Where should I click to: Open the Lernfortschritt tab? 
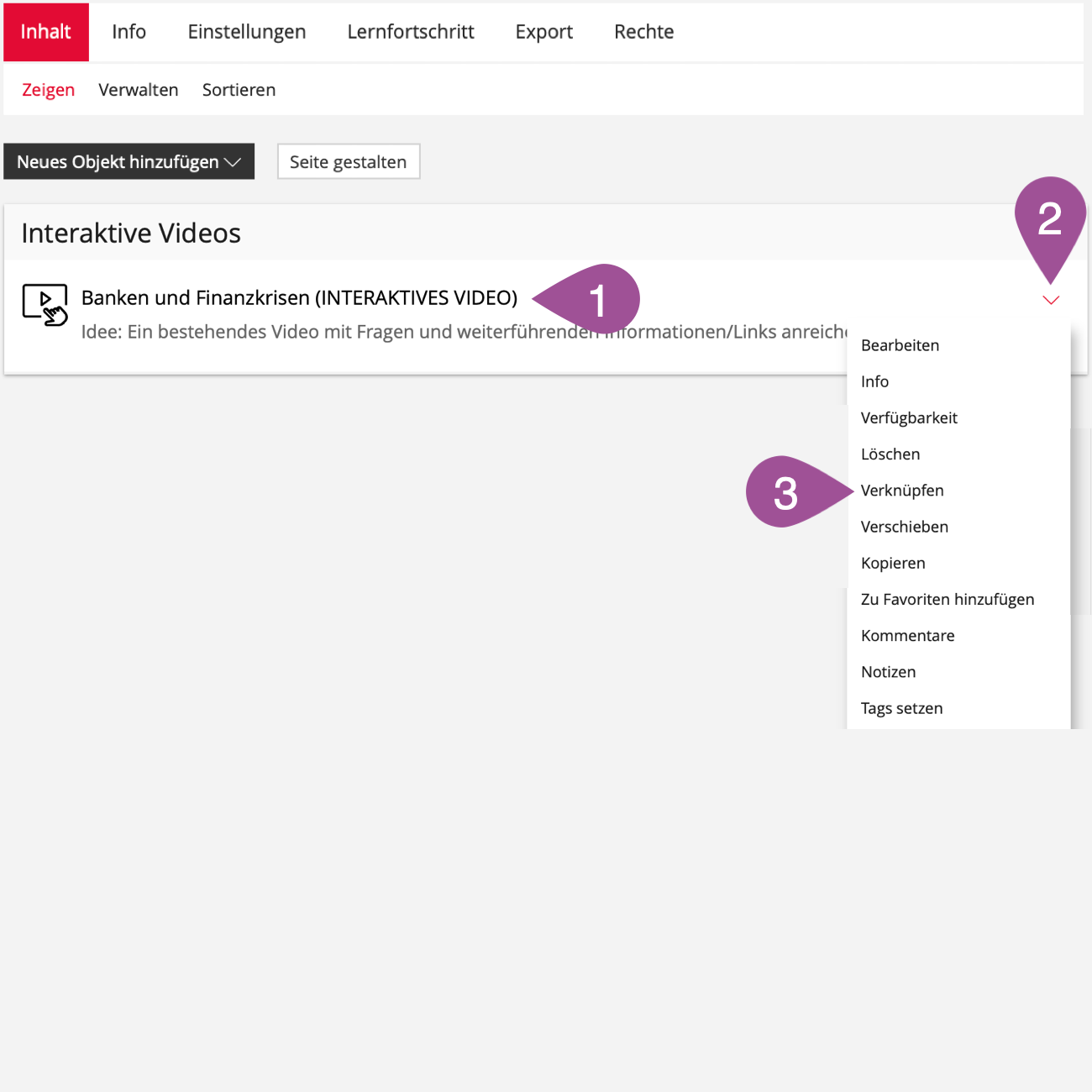point(410,32)
